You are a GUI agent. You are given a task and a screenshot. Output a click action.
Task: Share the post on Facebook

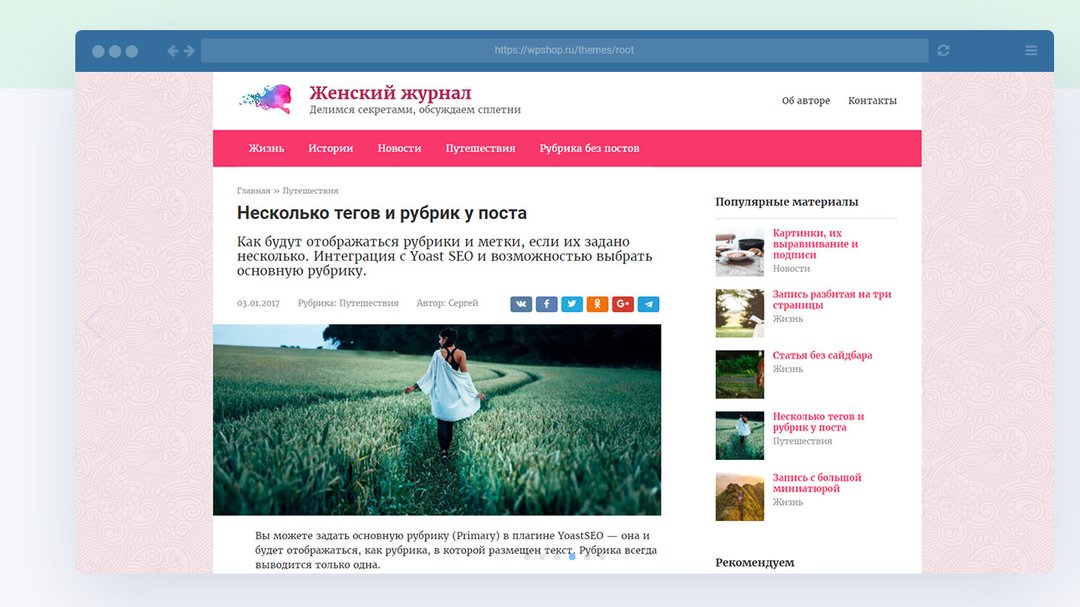(546, 304)
